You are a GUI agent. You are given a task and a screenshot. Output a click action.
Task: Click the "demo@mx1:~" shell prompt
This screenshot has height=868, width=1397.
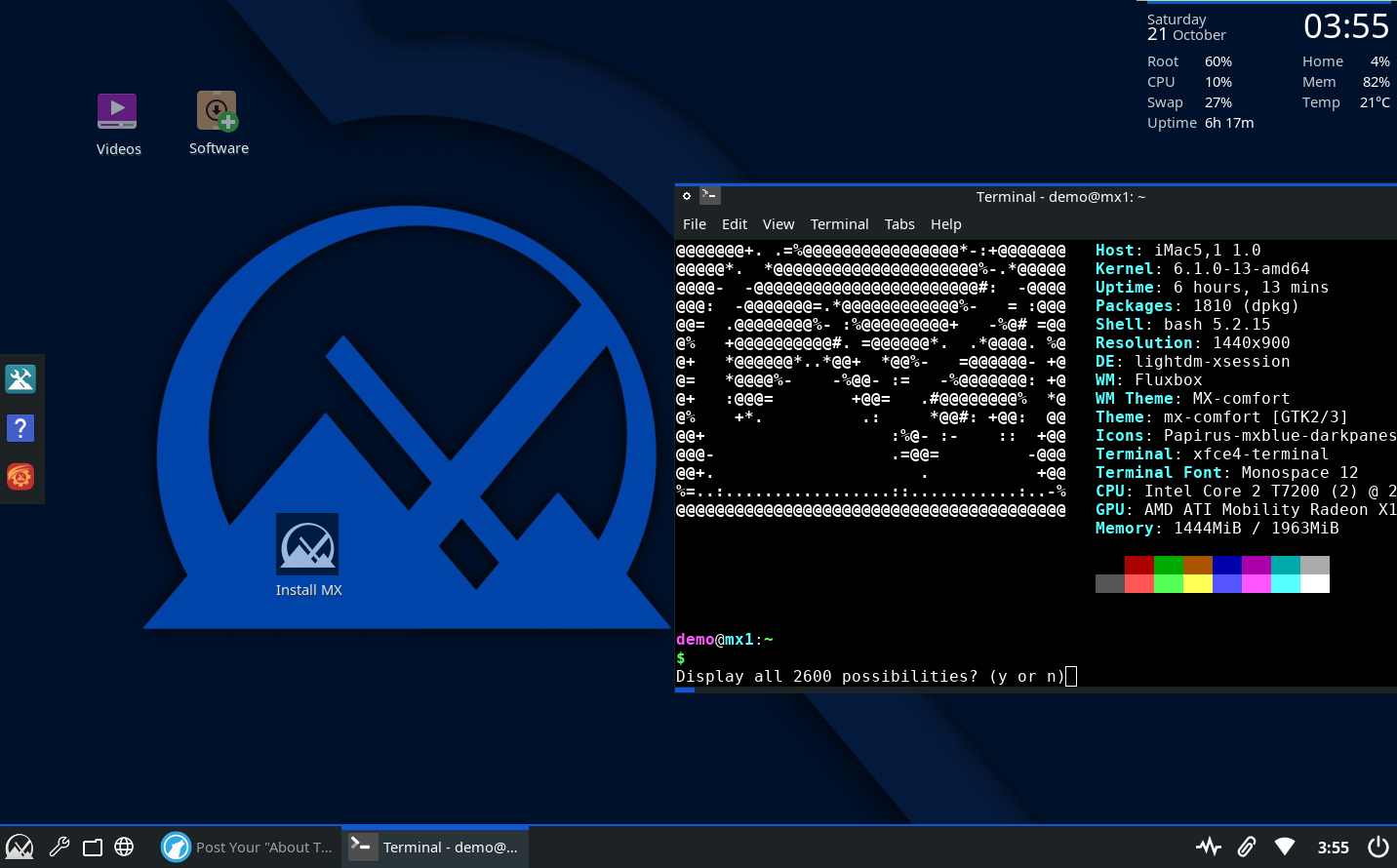[725, 640]
